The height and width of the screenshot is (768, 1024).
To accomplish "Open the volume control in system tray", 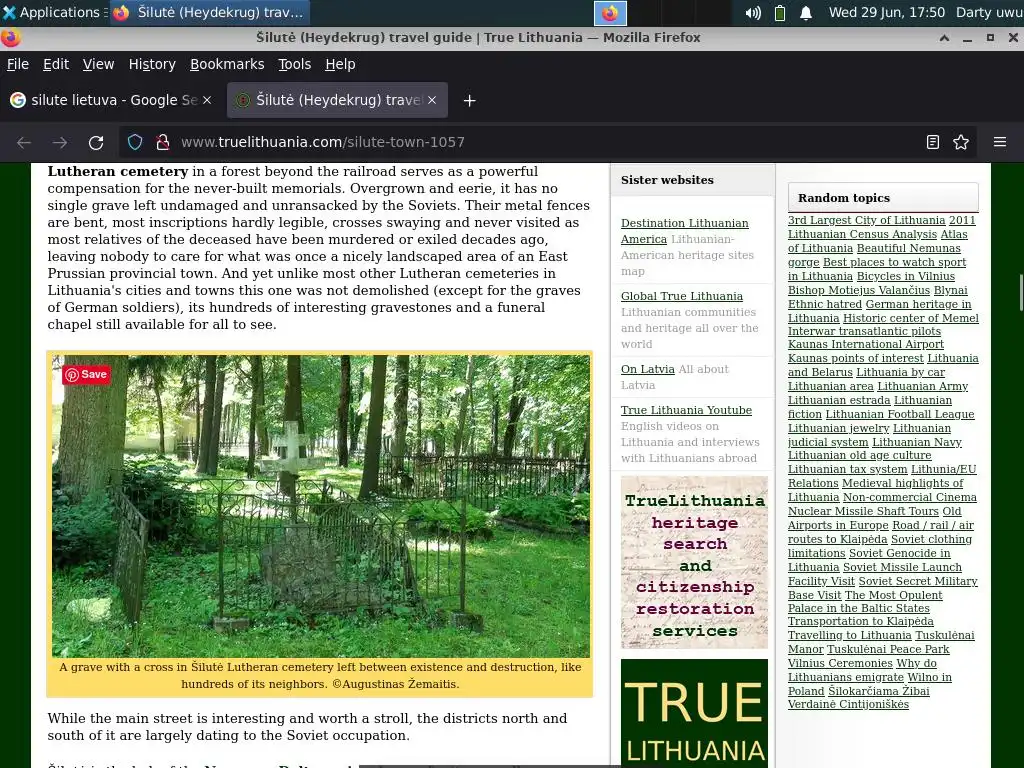I will point(753,13).
